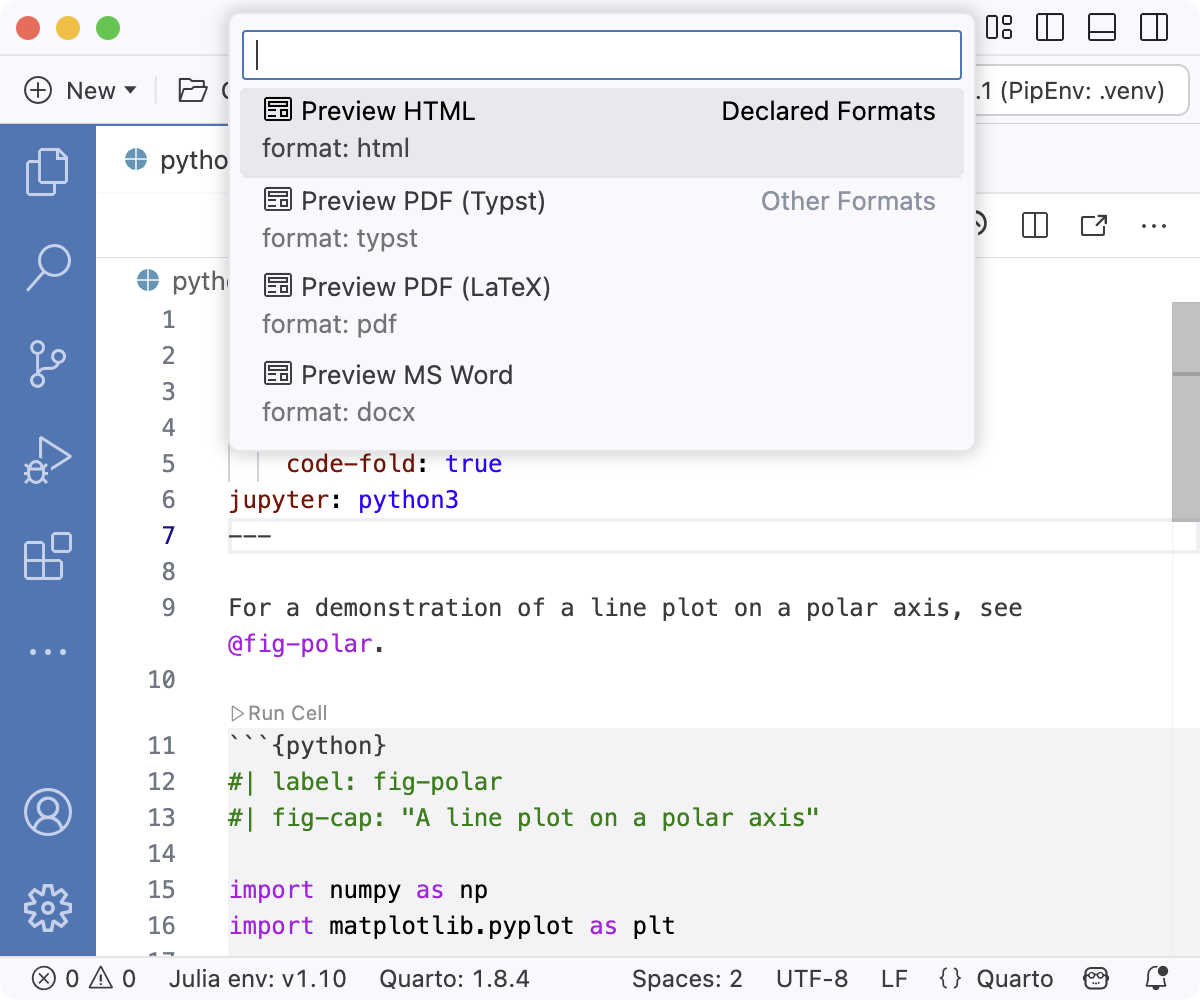
Task: Open preview in external browser icon
Action: click(x=1094, y=226)
